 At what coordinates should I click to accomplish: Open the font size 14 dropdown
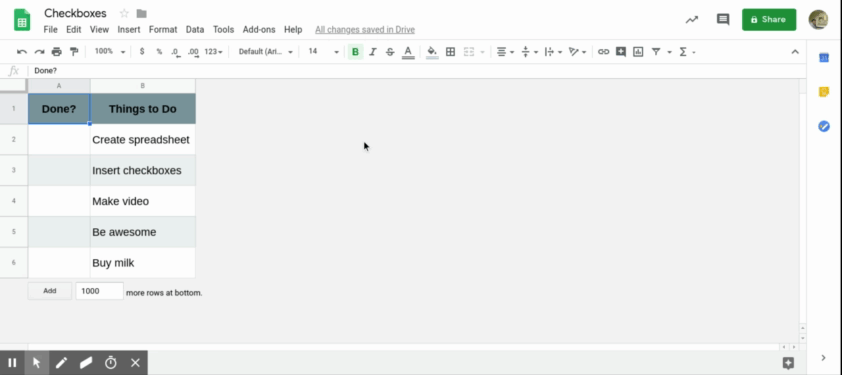click(x=323, y=52)
